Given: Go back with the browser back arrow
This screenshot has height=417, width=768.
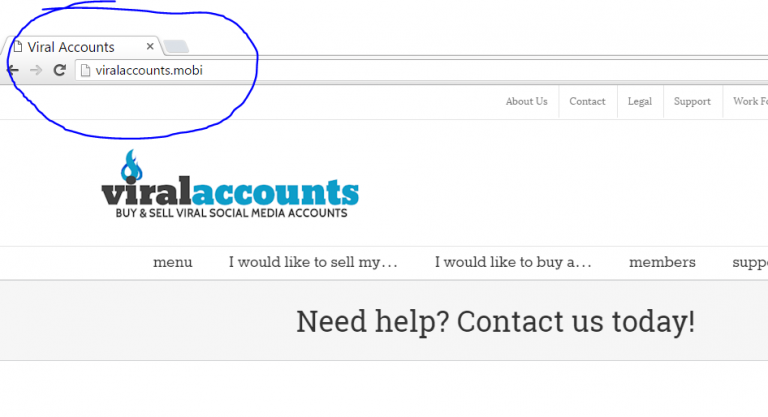Looking at the screenshot, I should tap(13, 70).
